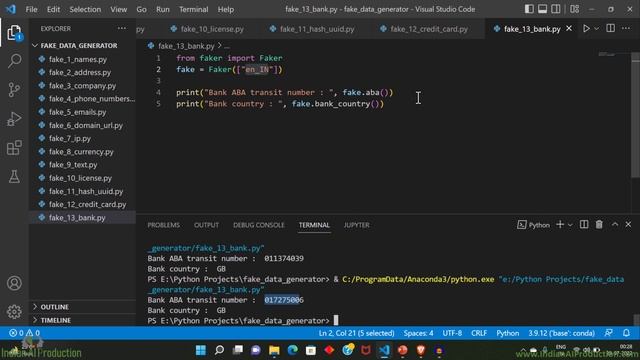Select interpreter 3.9.12 ('base': conda)
Image resolution: width=640 pixels, height=360 pixels.
coord(561,333)
